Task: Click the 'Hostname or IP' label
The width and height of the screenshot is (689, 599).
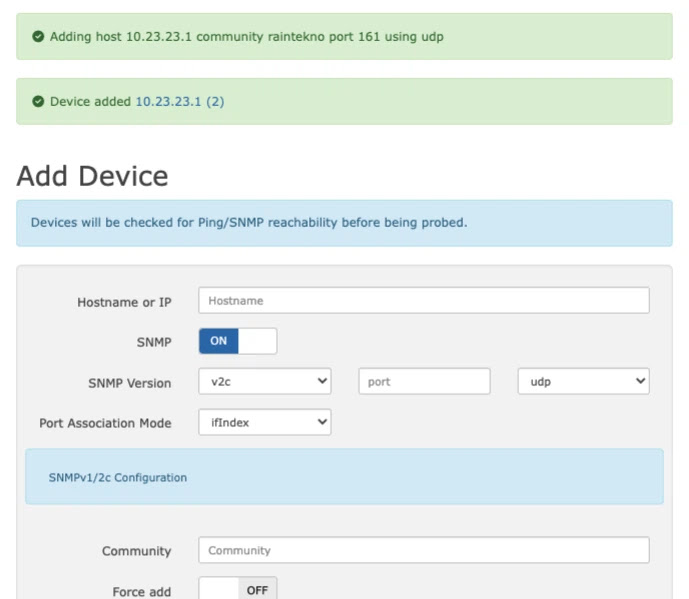Action: click(124, 302)
